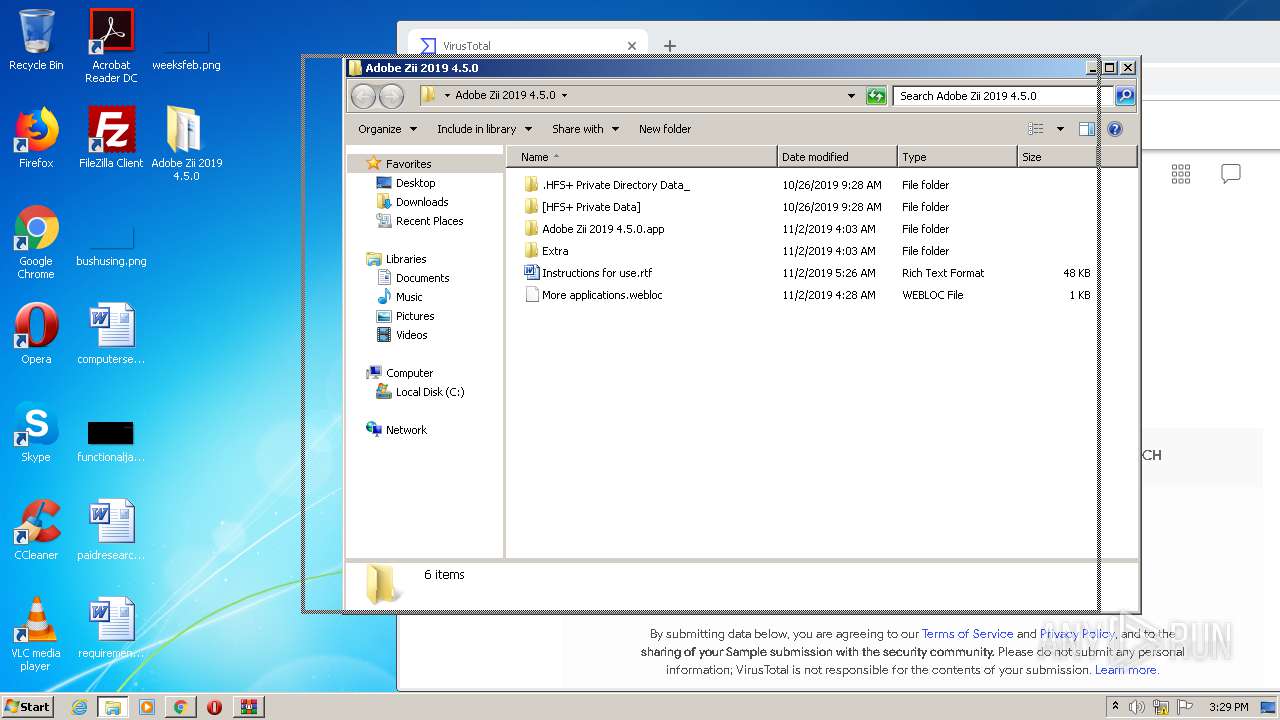Switch to the VirusTotal browser tab
This screenshot has width=1280, height=720.
pyautogui.click(x=526, y=46)
